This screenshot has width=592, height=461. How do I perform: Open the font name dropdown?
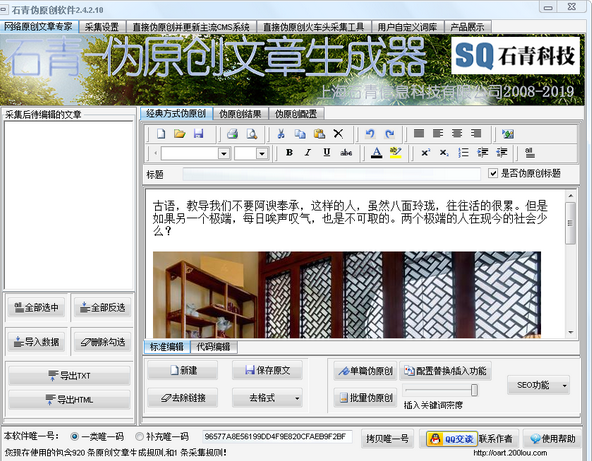pyautogui.click(x=224, y=154)
